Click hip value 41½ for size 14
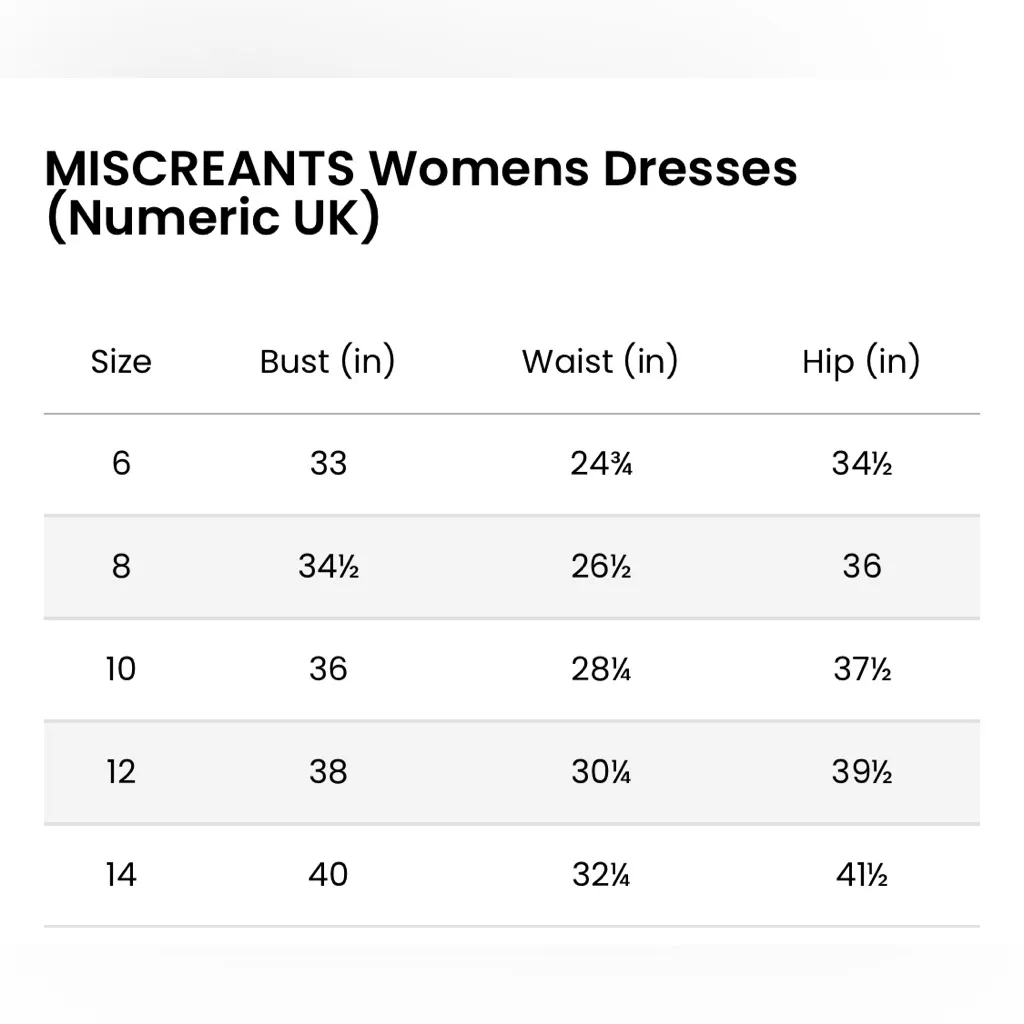 click(862, 875)
